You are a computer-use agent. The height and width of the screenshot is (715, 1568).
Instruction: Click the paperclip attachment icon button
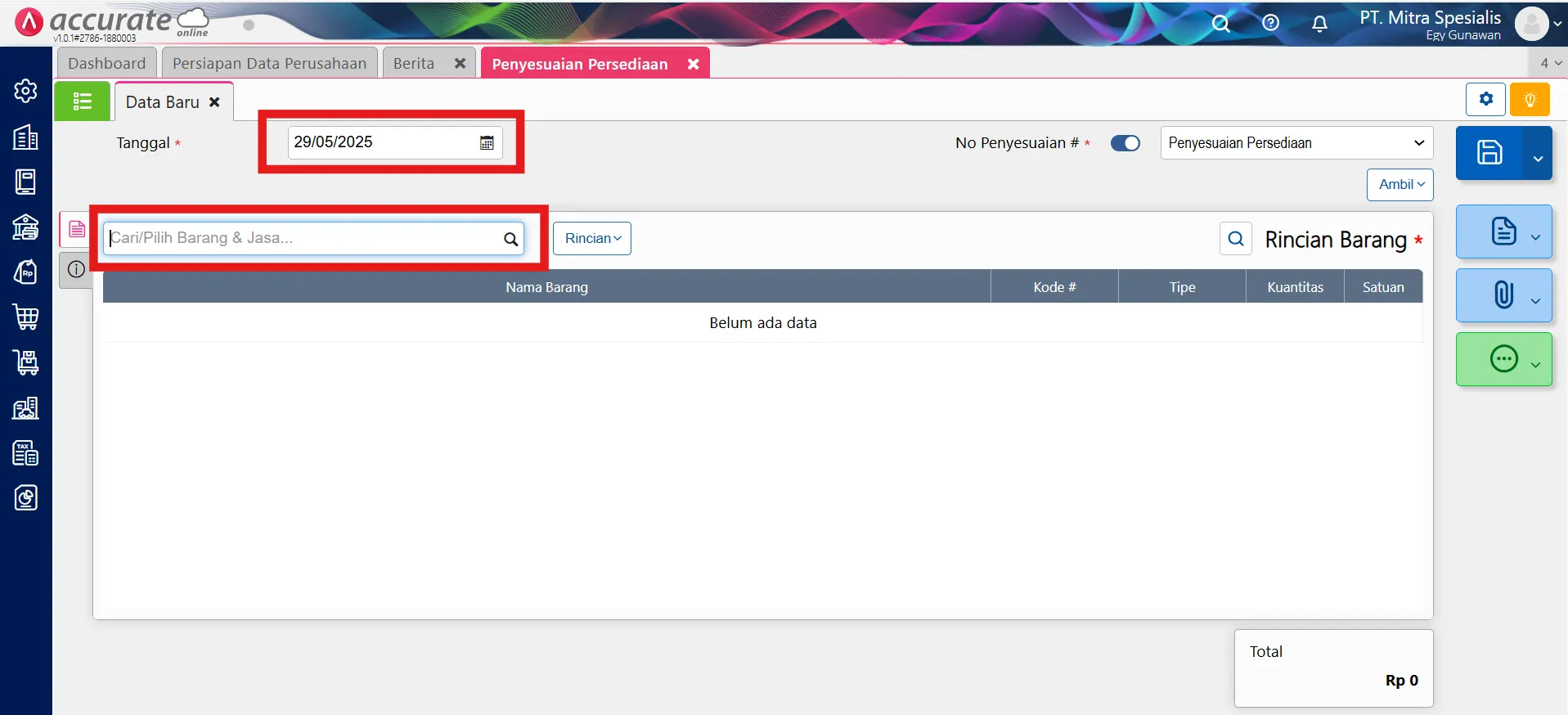(1503, 295)
